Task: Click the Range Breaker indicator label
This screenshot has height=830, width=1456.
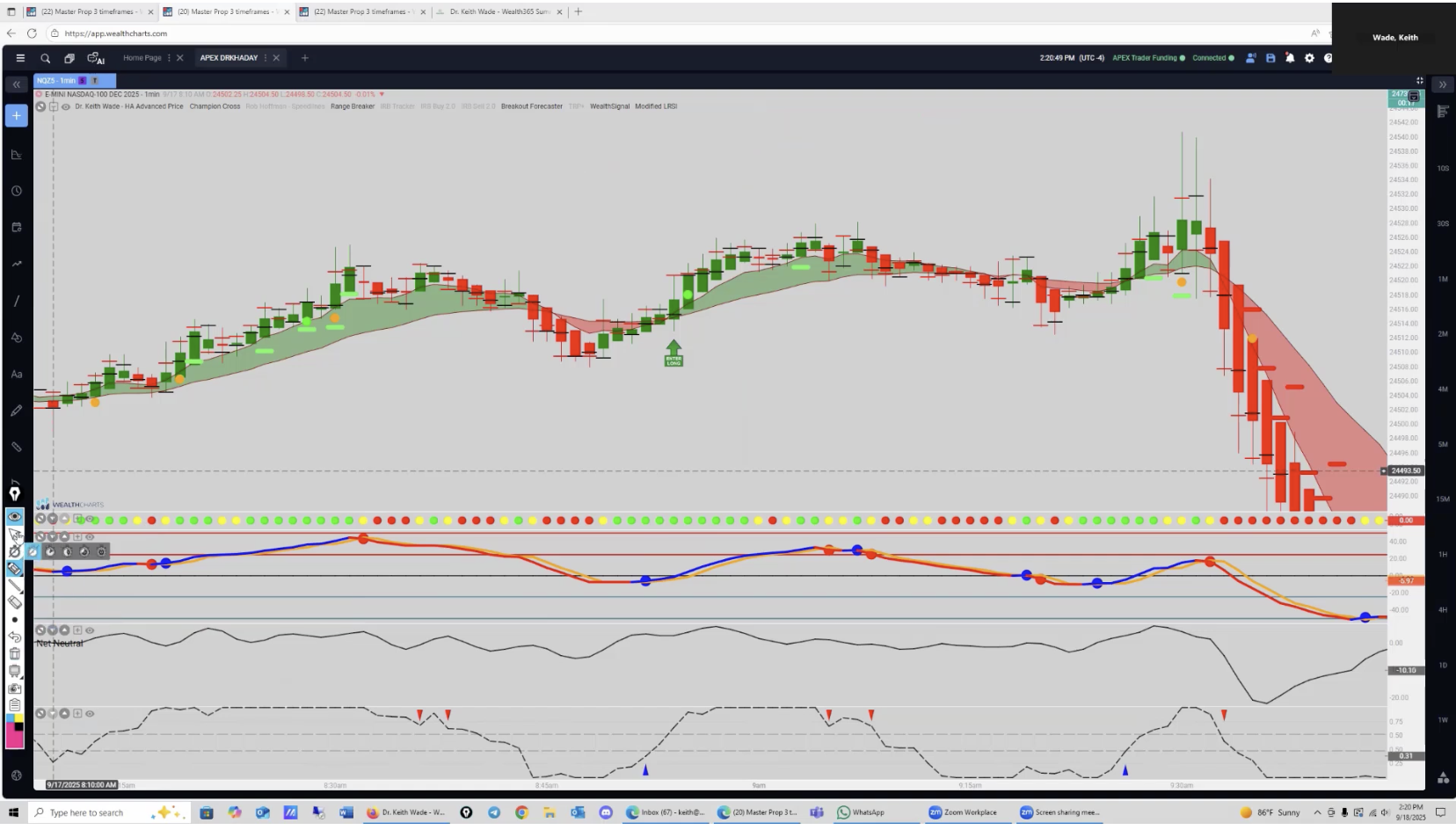Action: [x=352, y=106]
